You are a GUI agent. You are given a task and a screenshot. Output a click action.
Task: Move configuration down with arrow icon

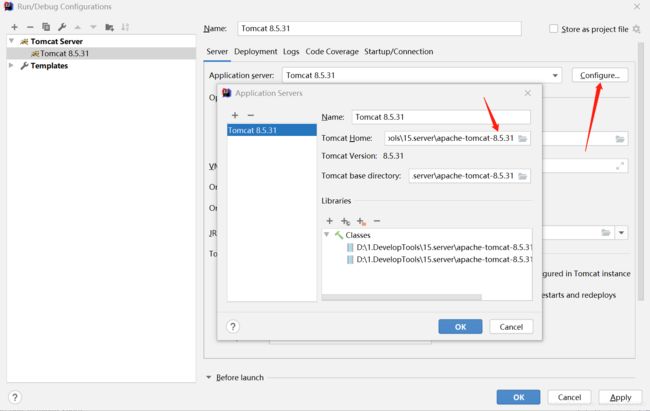pyautogui.click(x=93, y=27)
